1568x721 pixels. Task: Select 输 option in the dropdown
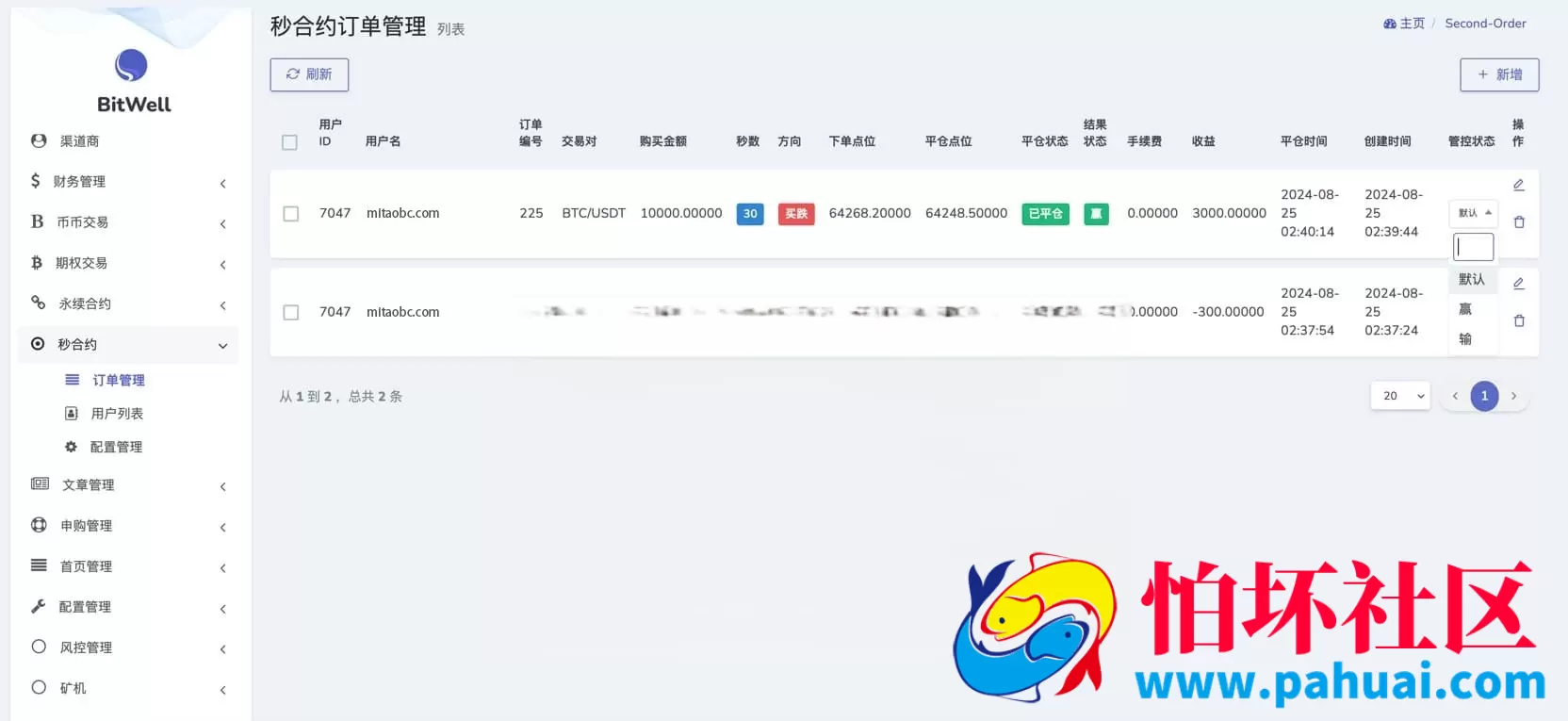click(1473, 339)
